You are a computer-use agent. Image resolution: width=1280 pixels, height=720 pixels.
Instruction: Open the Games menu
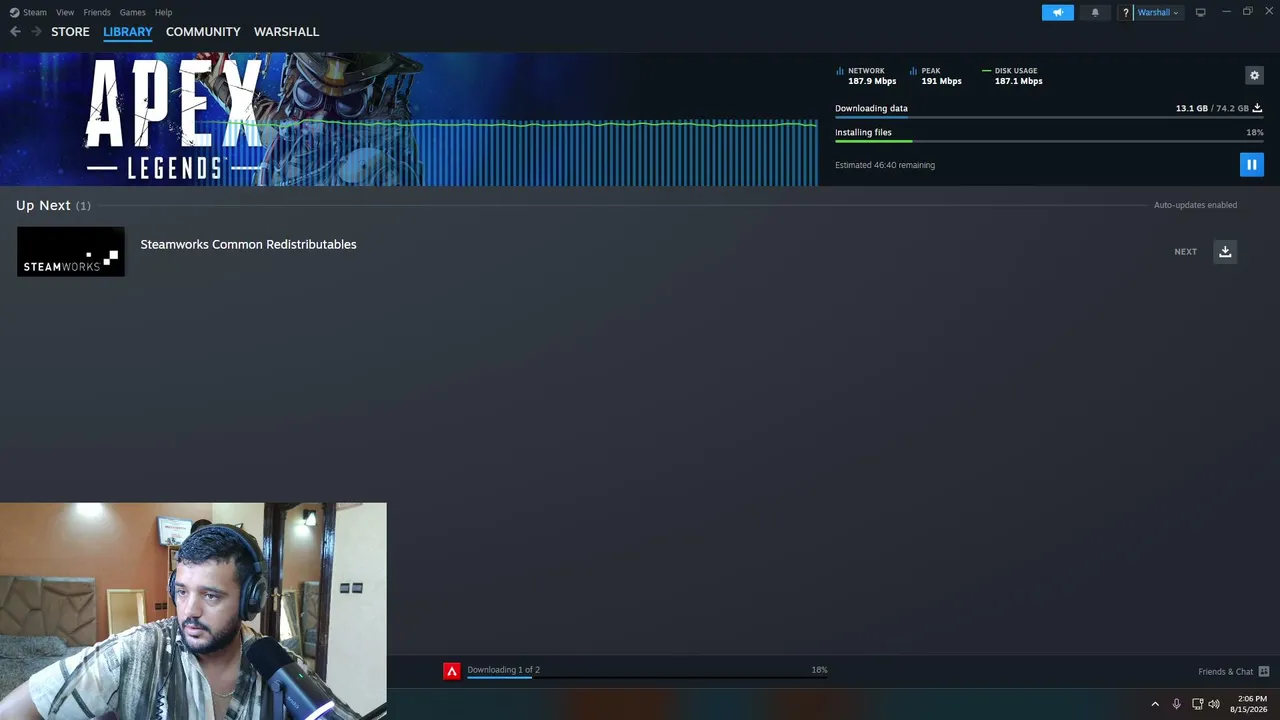pyautogui.click(x=132, y=12)
